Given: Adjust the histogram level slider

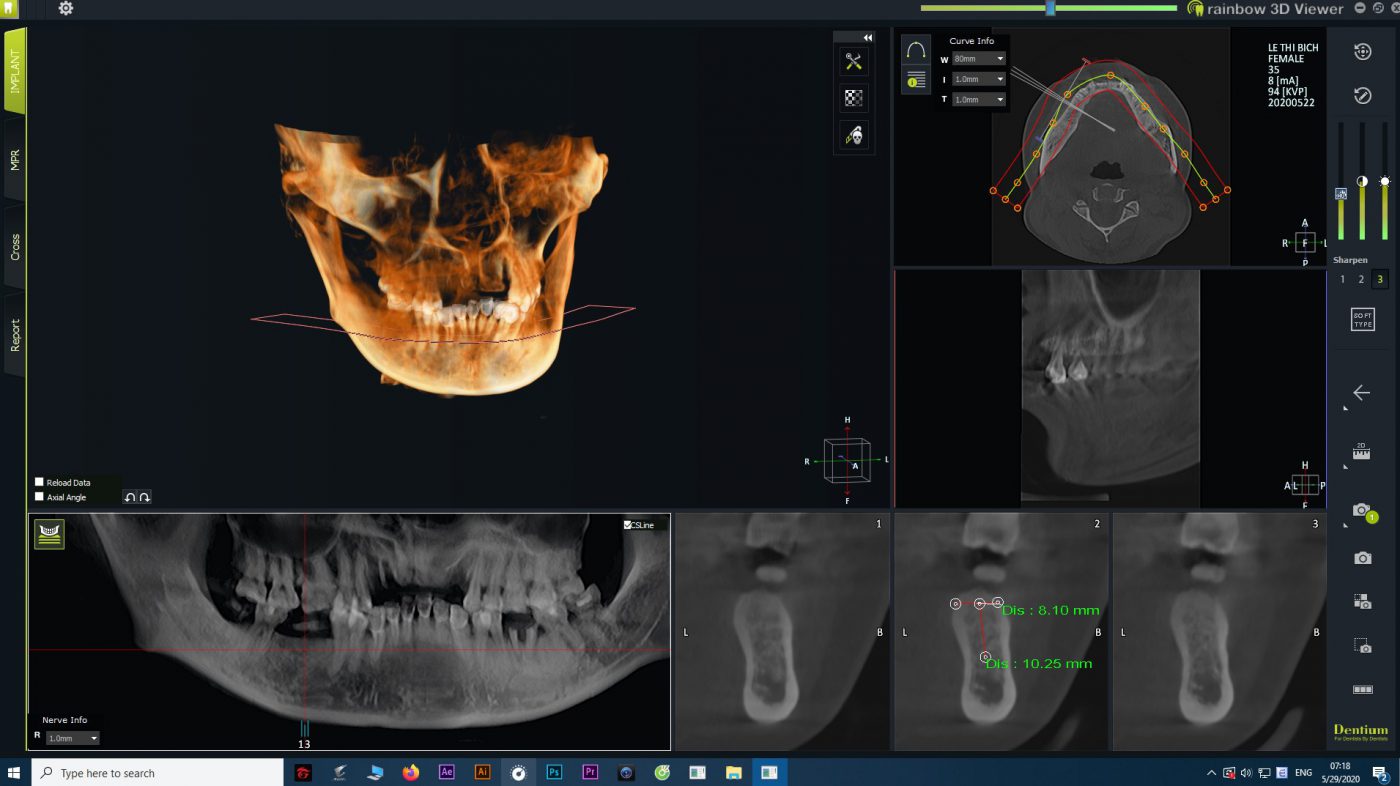Looking at the screenshot, I should click(1341, 194).
